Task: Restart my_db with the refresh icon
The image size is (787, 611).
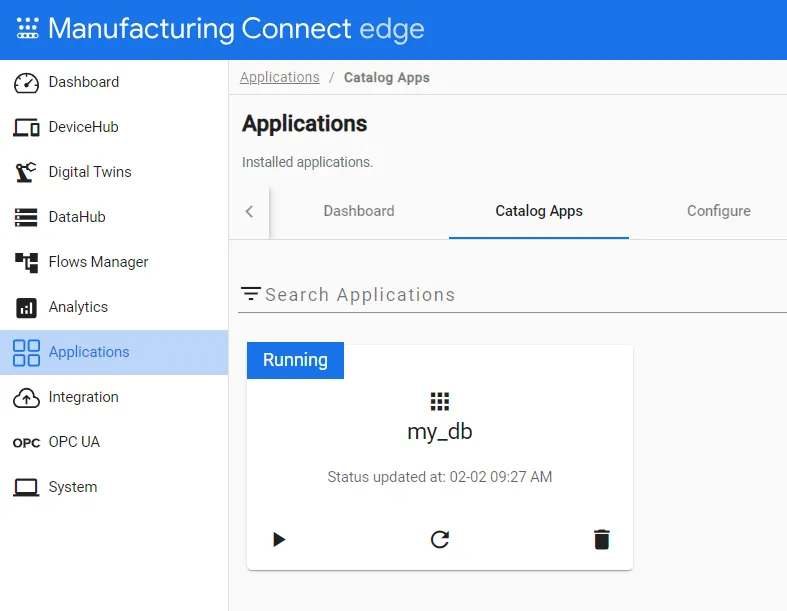Action: point(440,540)
